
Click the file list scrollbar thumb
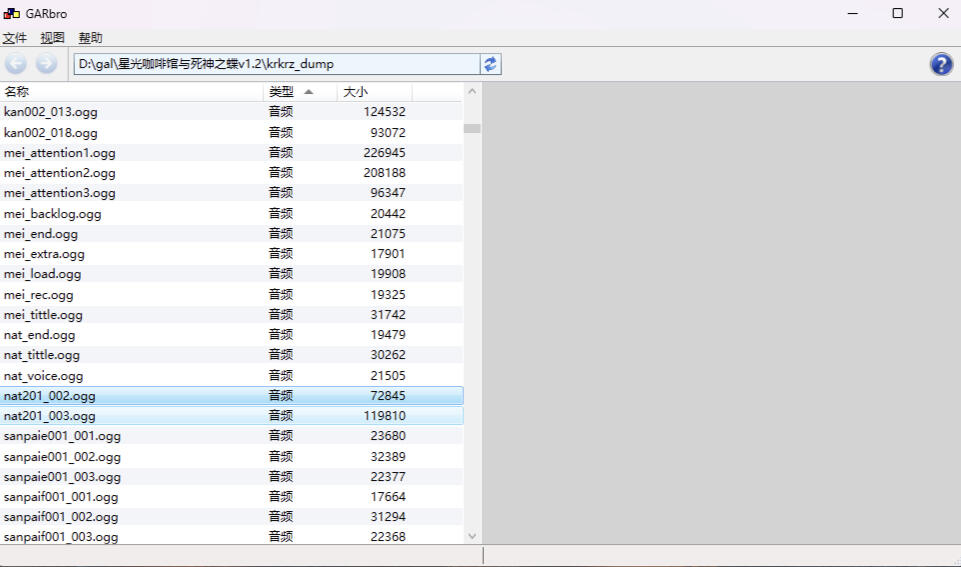[x=472, y=128]
